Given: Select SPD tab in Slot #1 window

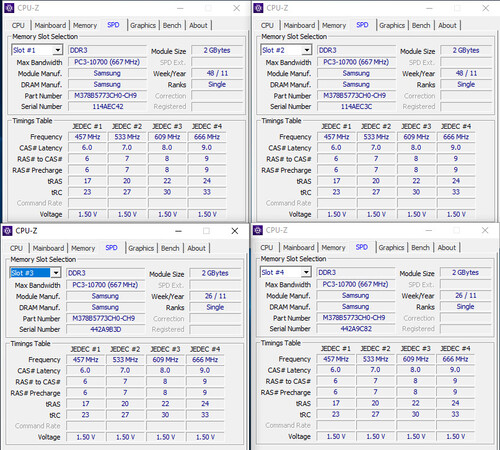Looking at the screenshot, I should coord(113,25).
